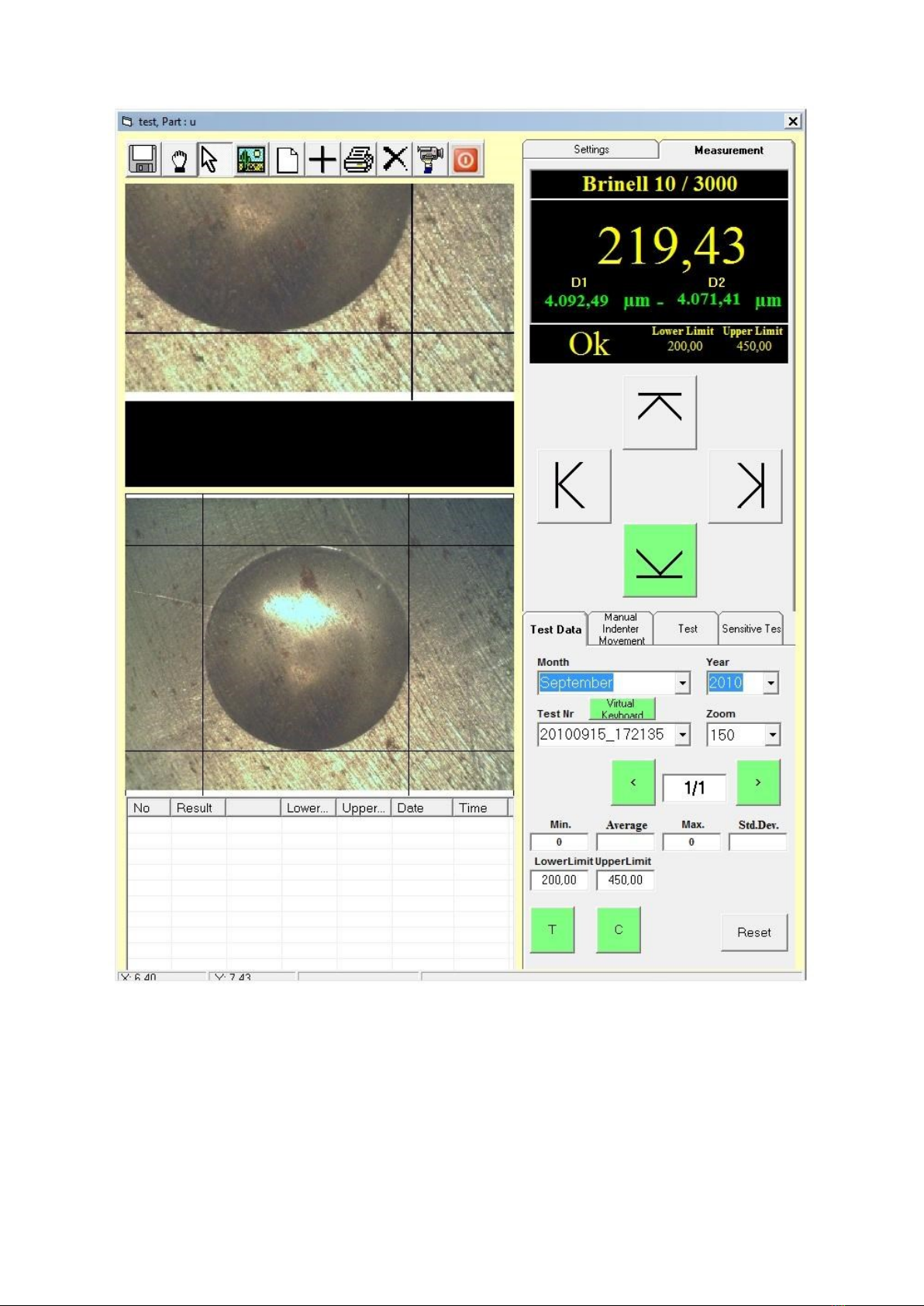
Task: Click the black X delete icon
Action: tap(395, 160)
